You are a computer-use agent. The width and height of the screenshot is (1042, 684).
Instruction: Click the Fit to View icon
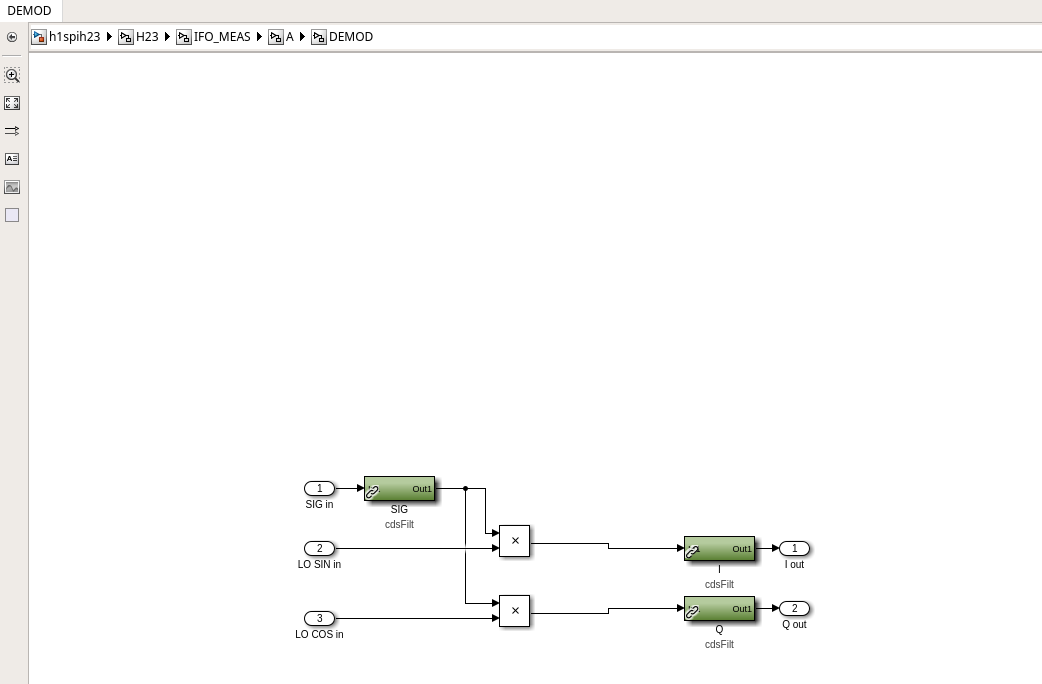coord(12,103)
